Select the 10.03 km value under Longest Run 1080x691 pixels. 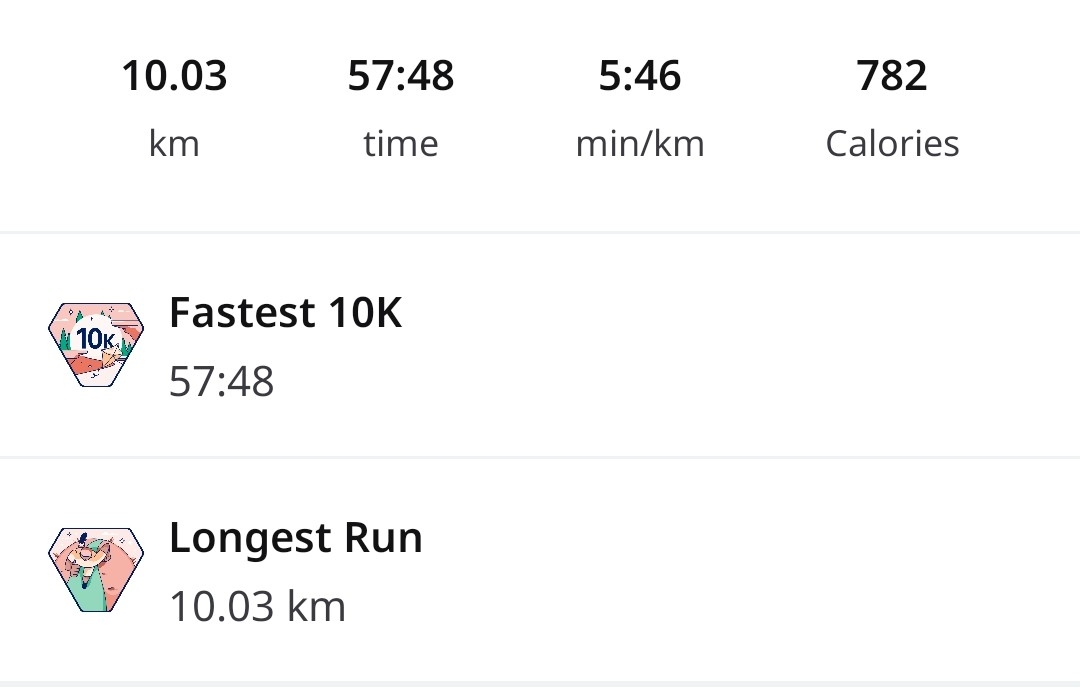(x=257, y=607)
